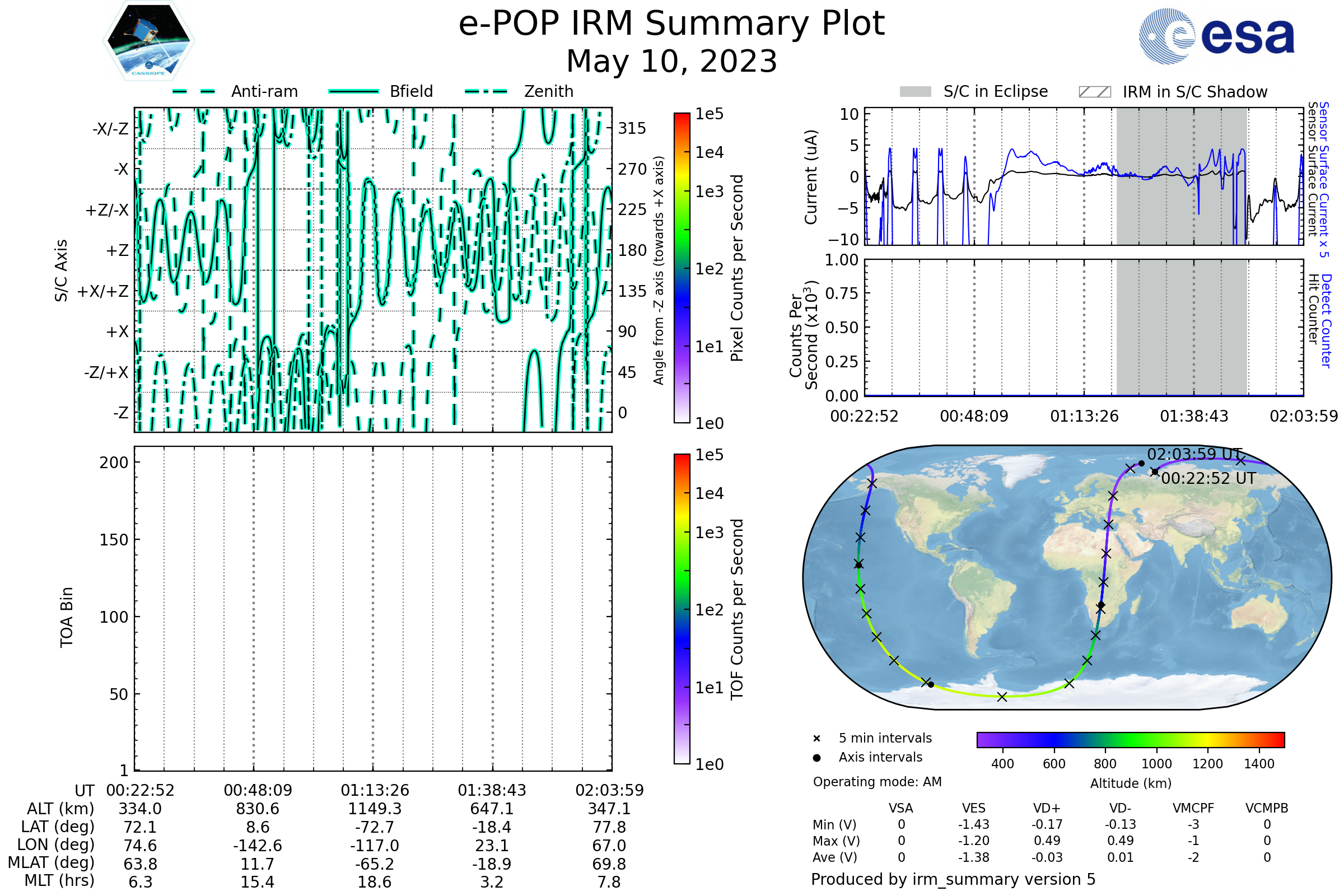The height and width of the screenshot is (896, 1344).
Task: Click the Zenith dash-dot legend line
Action: click(486, 91)
